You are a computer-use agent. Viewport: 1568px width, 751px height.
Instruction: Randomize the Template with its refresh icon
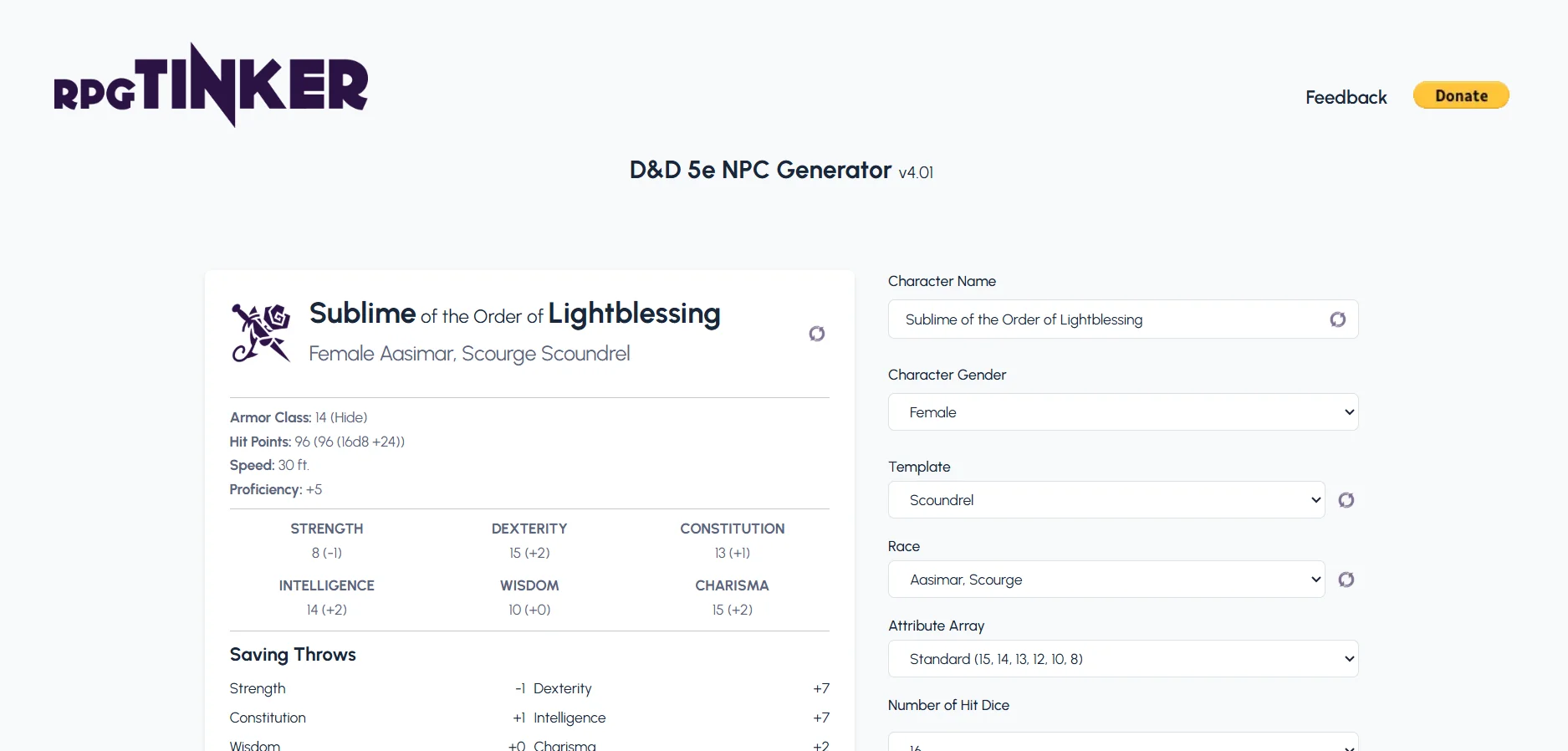click(x=1346, y=500)
